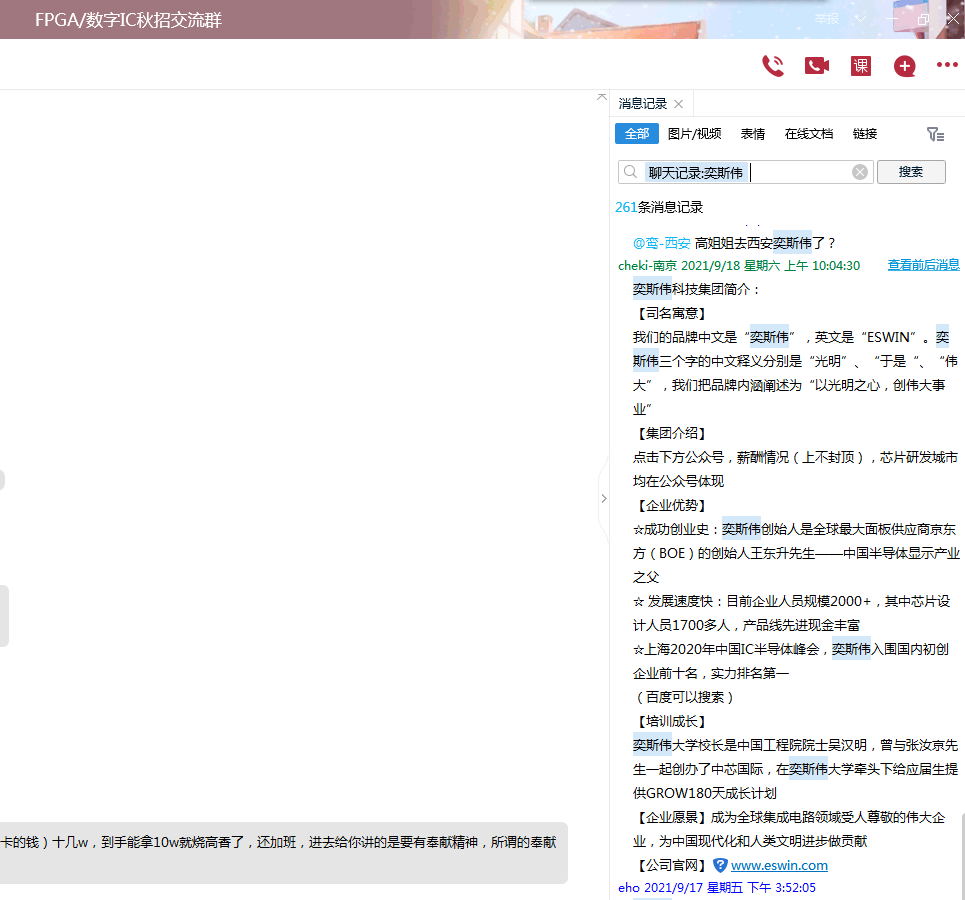Screen dimensions: 965x900
Task: Click the gray chat bubble mentioning 10w
Action: tap(283, 853)
